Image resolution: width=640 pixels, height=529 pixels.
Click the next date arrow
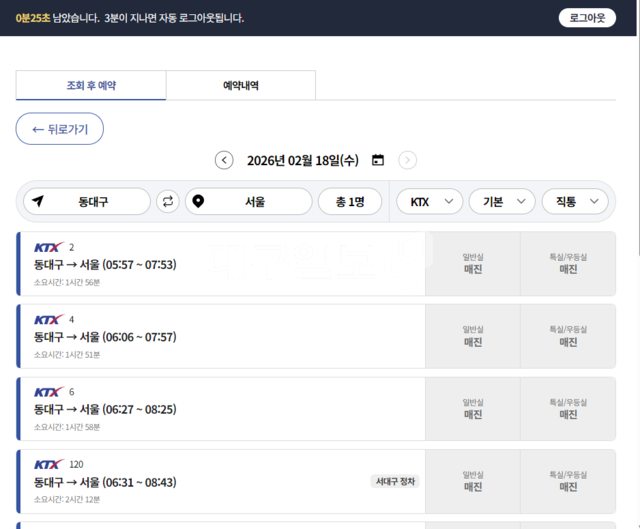pos(407,160)
